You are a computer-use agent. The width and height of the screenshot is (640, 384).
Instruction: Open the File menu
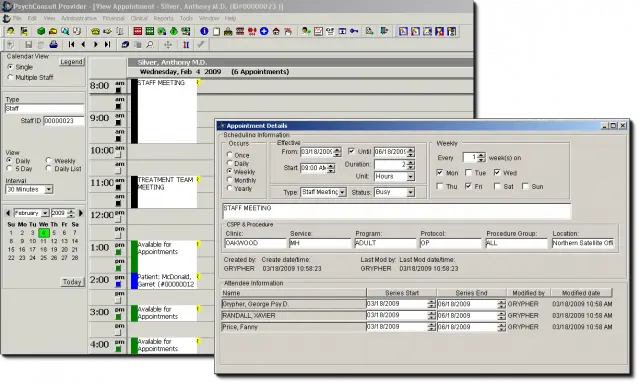(17, 18)
